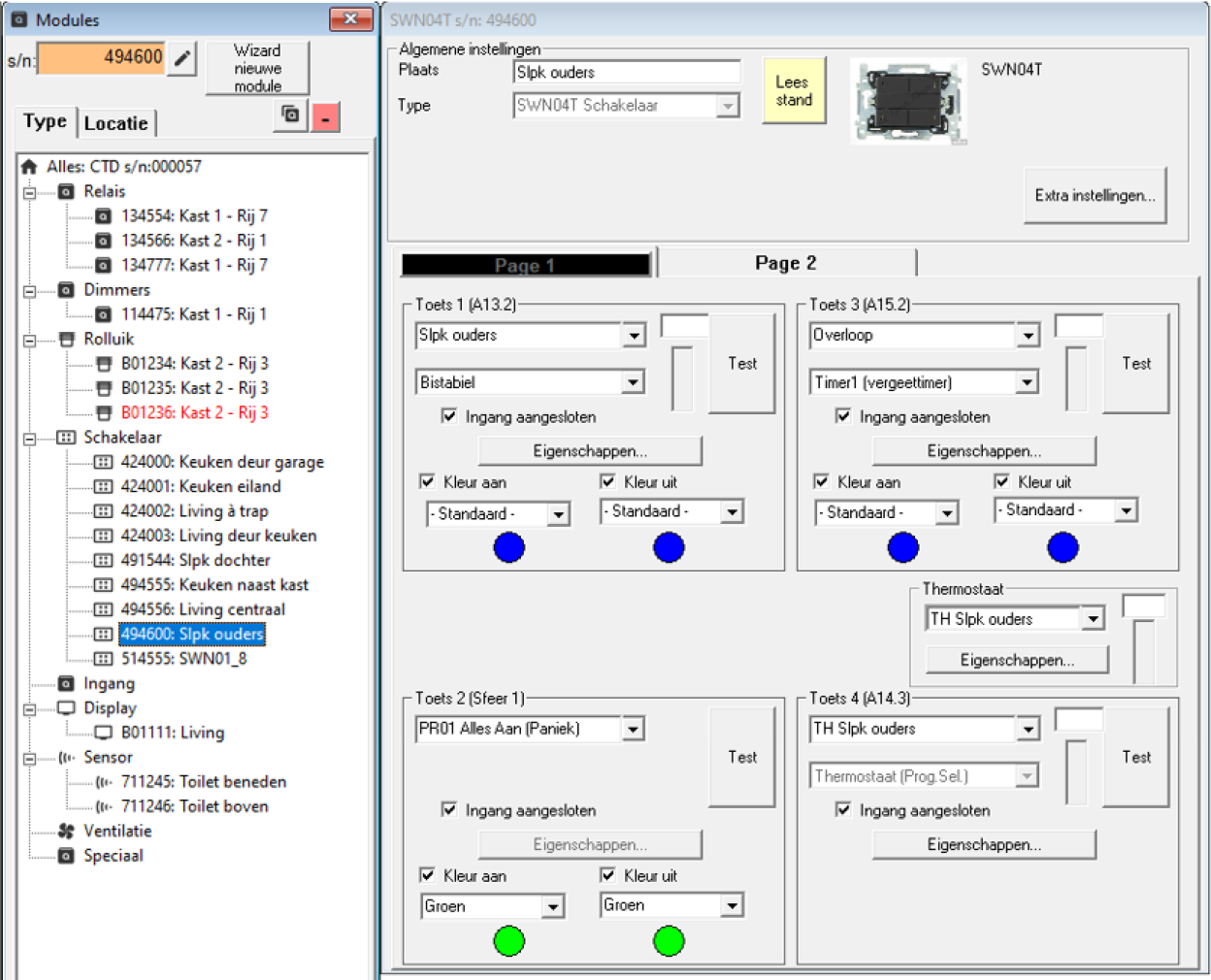Collapse the Schakelaar tree node
The height and width of the screenshot is (980, 1211).
[x=29, y=439]
